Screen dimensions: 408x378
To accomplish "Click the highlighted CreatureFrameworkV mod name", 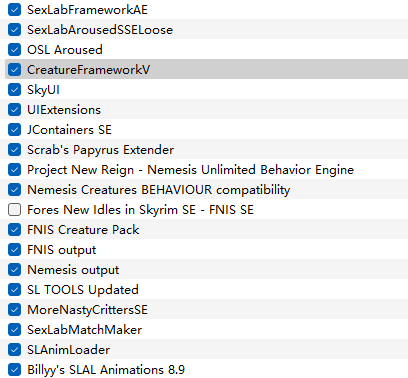I will pyautogui.click(x=89, y=70).
